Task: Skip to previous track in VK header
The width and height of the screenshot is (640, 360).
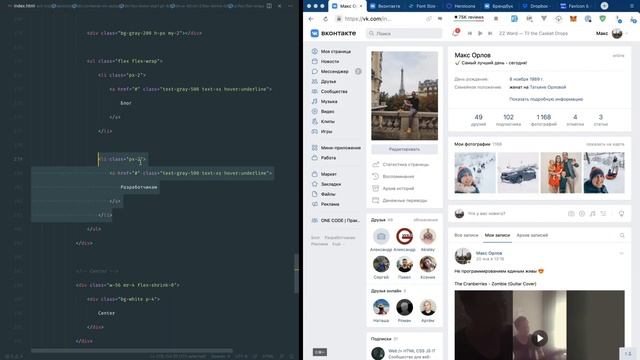Action: click(x=470, y=33)
